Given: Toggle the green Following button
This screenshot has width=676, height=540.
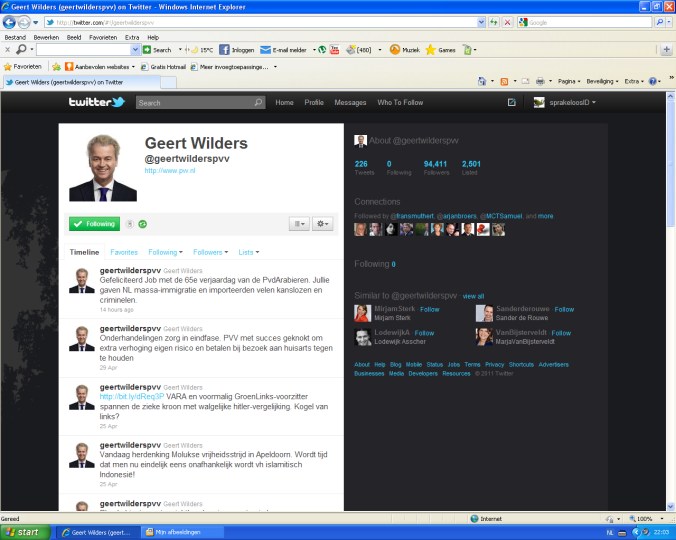Looking at the screenshot, I should (x=94, y=224).
